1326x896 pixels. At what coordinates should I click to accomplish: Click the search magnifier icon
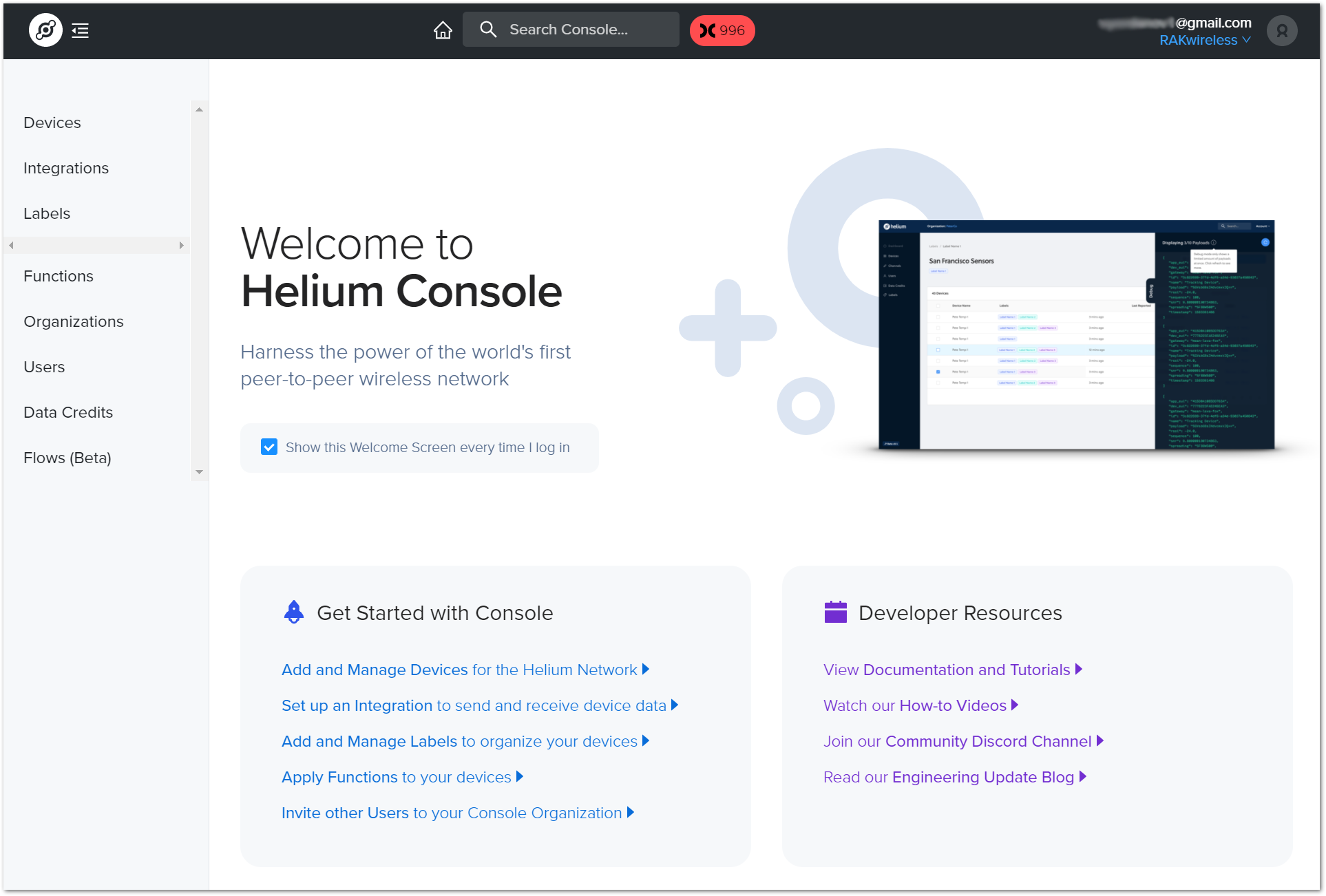(x=488, y=30)
